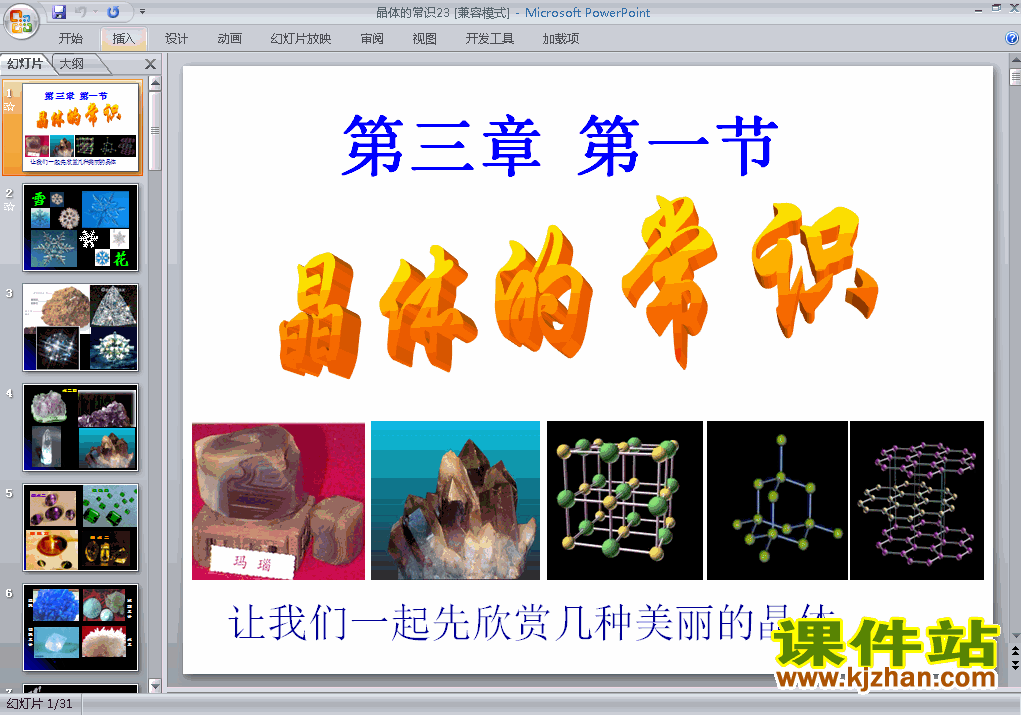Open the blue Help question-mark icon
The image size is (1021, 715).
1012,38
